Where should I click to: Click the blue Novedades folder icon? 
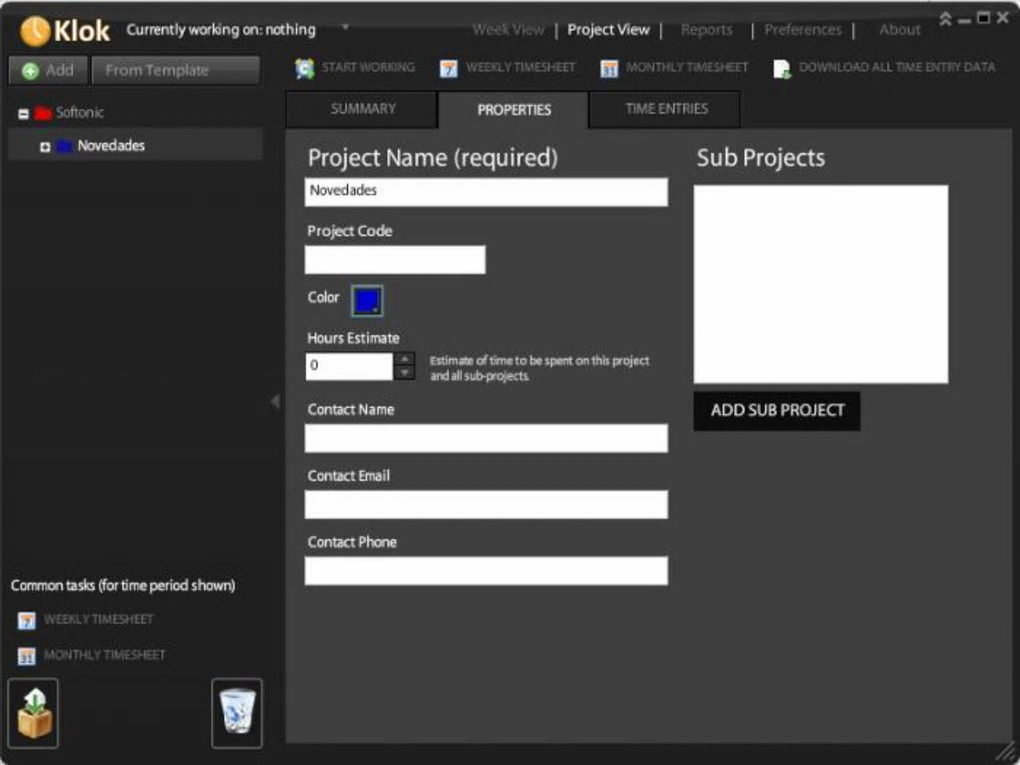pyautogui.click(x=64, y=146)
